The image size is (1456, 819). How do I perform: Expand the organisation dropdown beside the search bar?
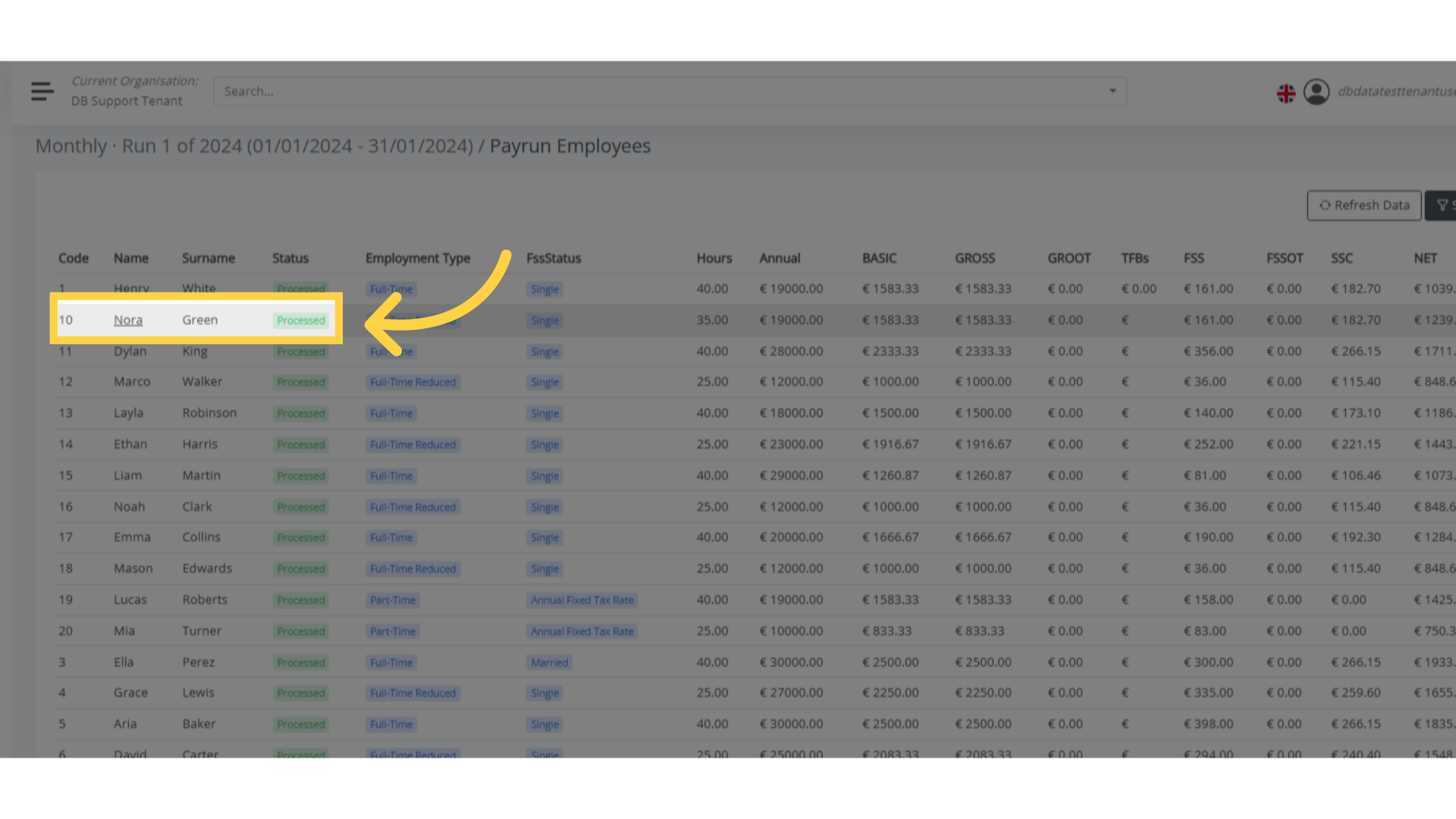pos(1112,91)
